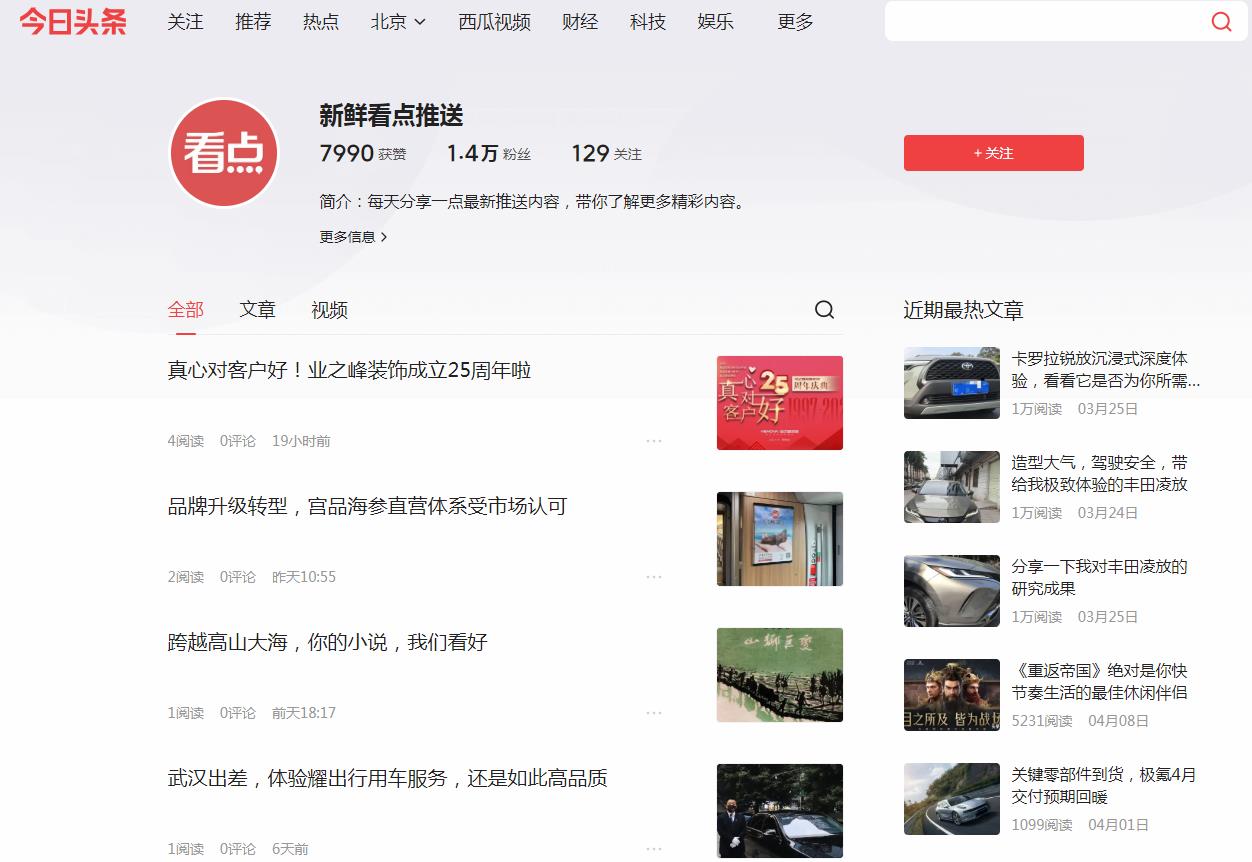Click the 看点 profile avatar icon

pos(223,153)
